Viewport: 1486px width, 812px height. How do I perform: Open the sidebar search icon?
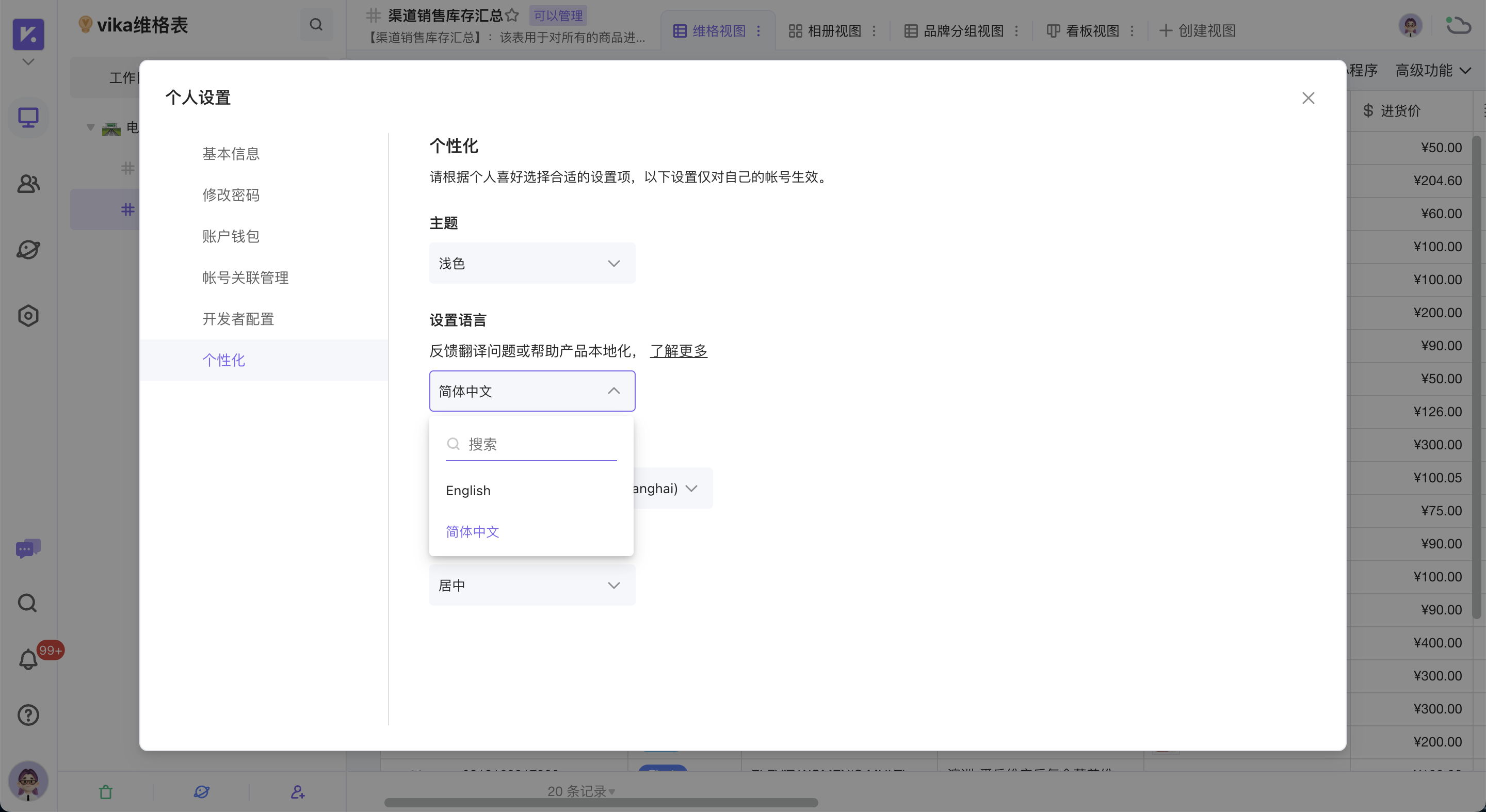(27, 603)
